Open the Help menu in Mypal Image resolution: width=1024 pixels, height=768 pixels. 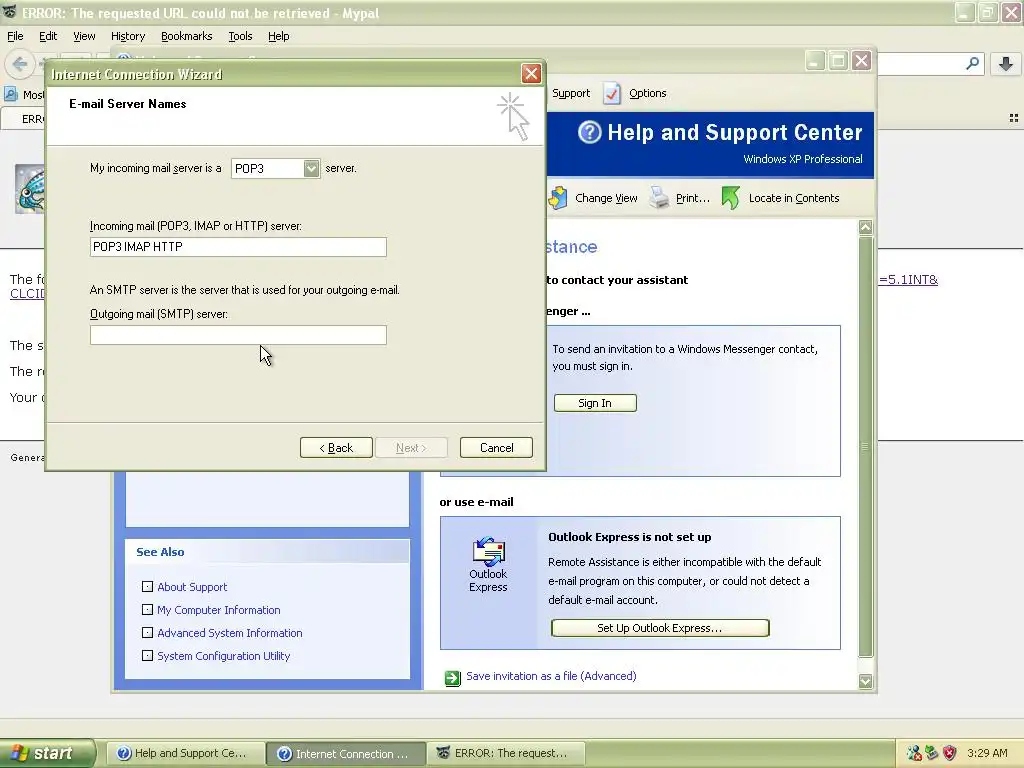[x=279, y=36]
